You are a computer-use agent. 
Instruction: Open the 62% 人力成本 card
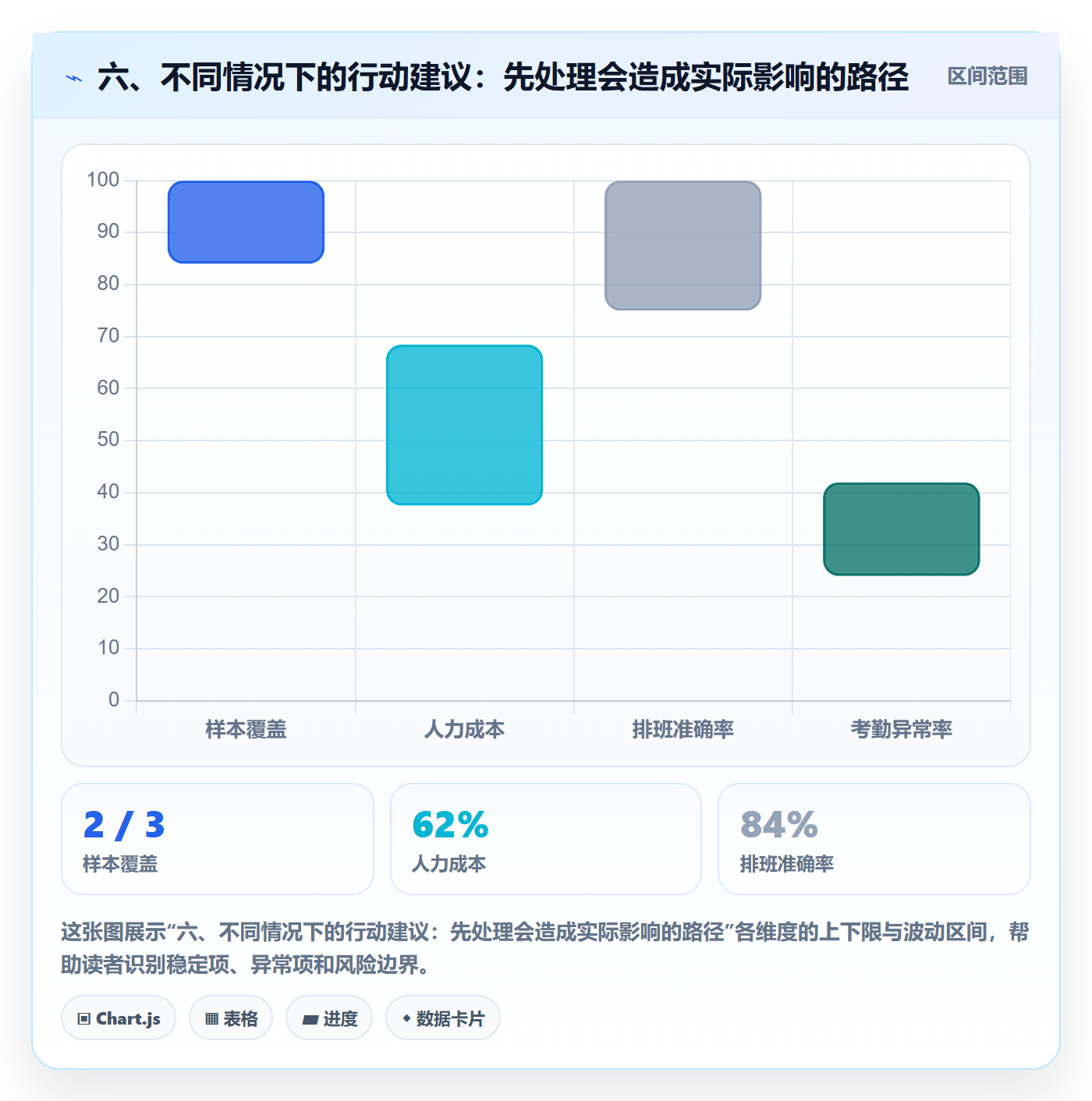coord(546,839)
